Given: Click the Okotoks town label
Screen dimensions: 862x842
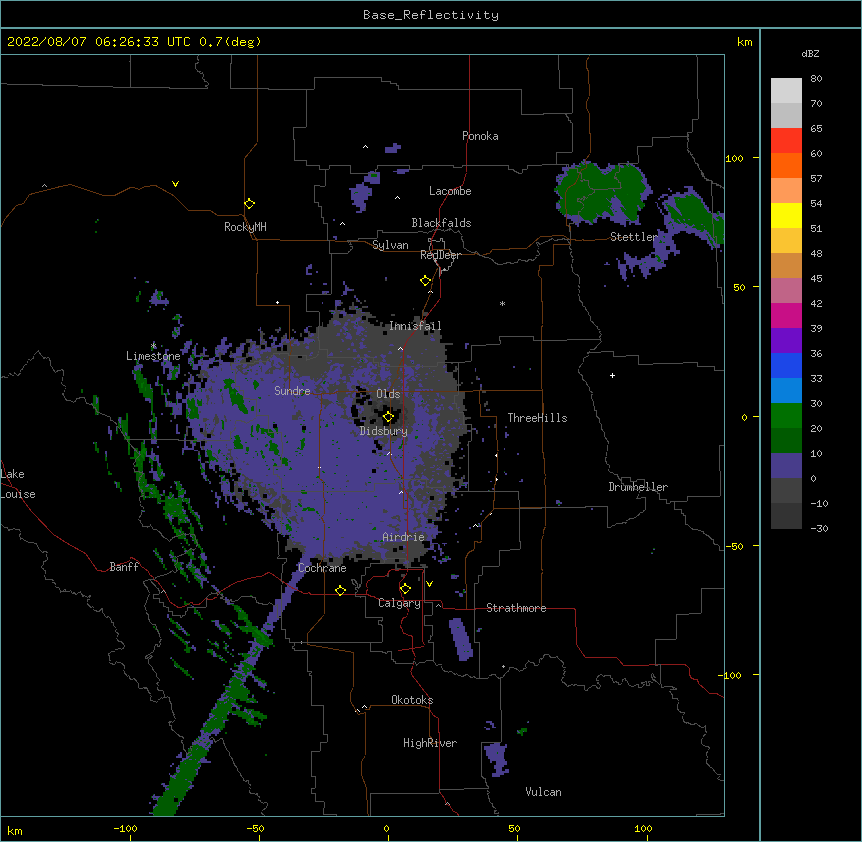Looking at the screenshot, I should point(412,700).
